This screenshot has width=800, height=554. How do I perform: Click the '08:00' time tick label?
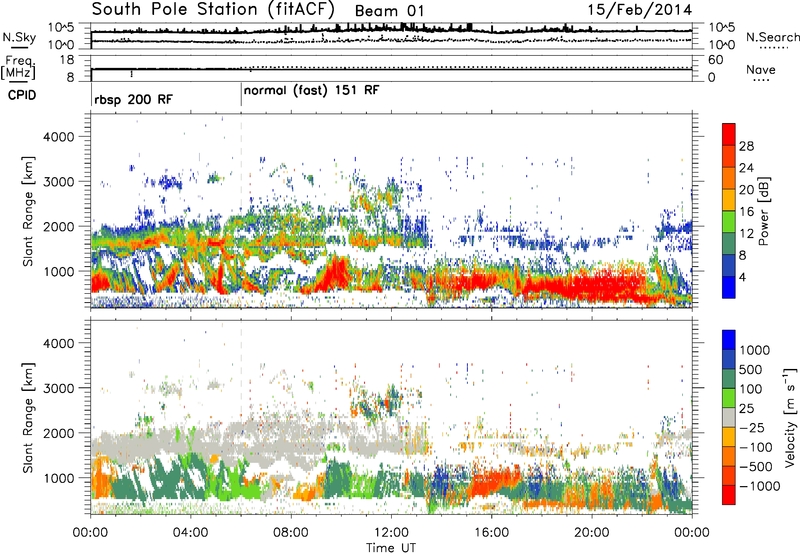tap(291, 533)
